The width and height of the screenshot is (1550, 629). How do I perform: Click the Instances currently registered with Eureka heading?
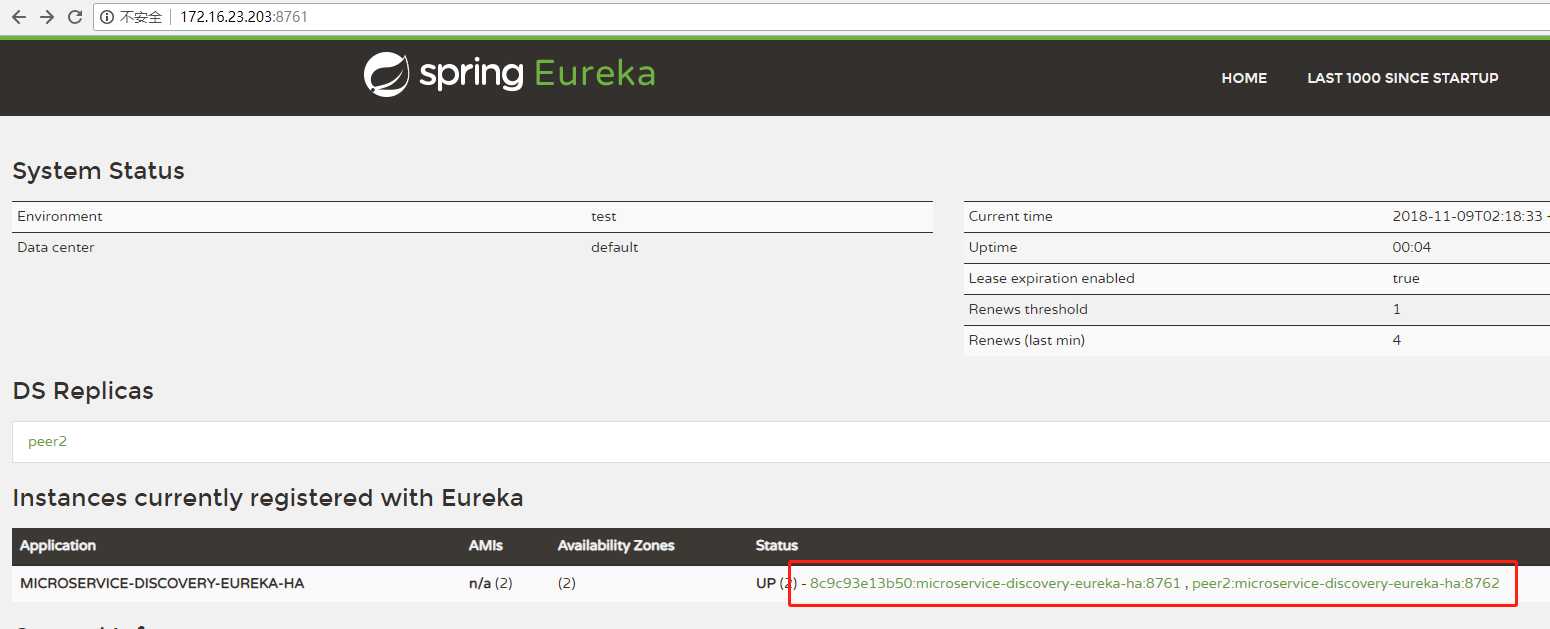click(x=268, y=498)
